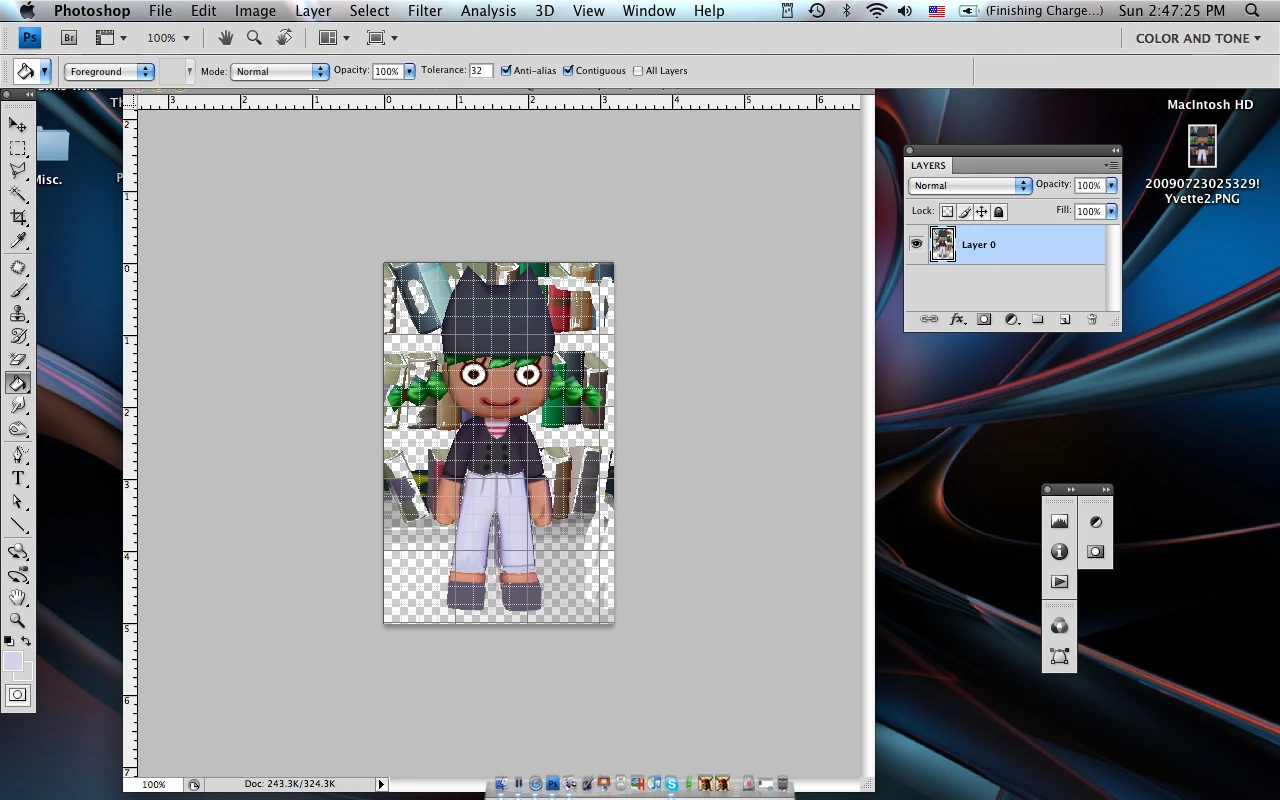Expand the COLOR AND TONE workspace switcher
This screenshot has height=800, width=1280.
1197,38
